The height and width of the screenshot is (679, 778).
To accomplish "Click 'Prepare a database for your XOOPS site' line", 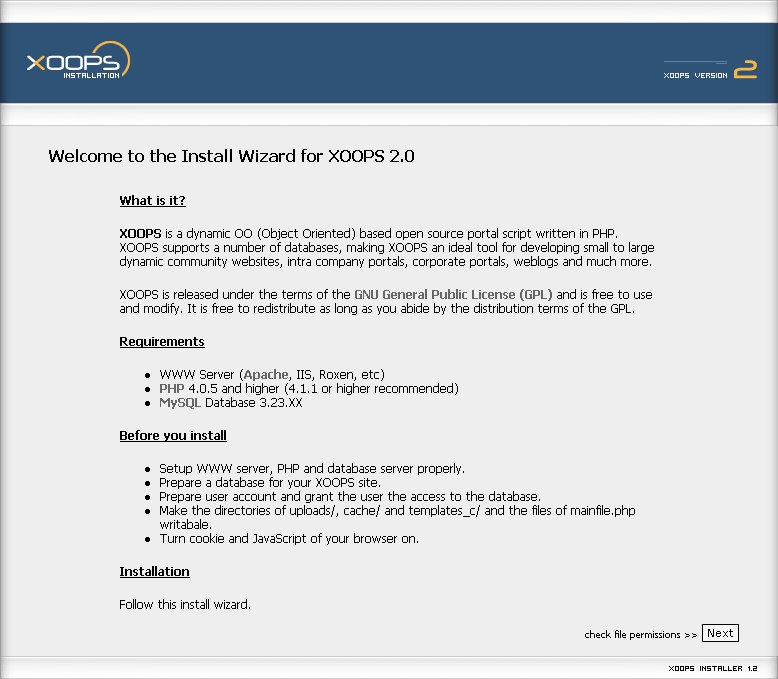I will pos(270,482).
